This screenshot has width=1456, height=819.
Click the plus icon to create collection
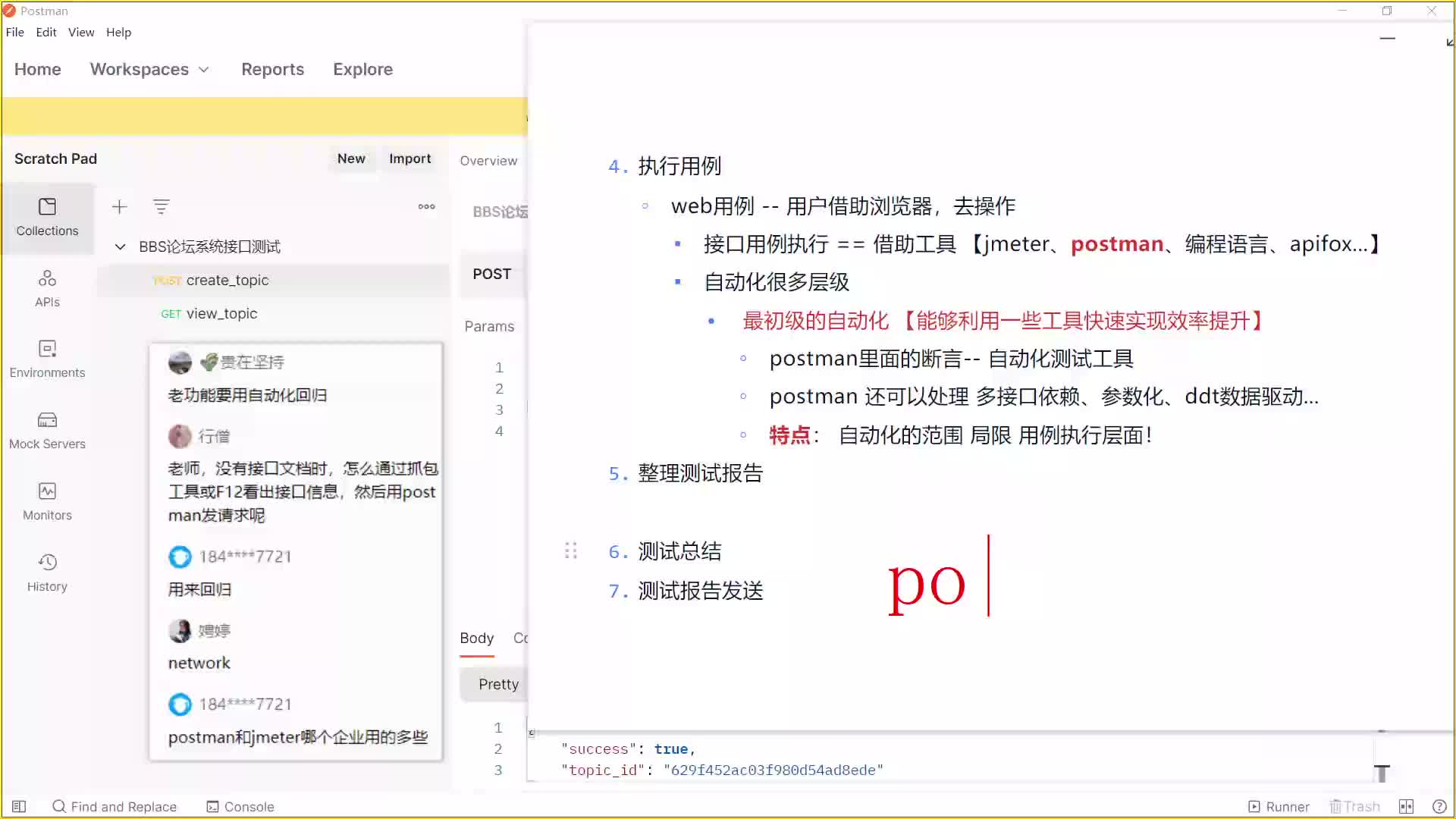pos(119,207)
